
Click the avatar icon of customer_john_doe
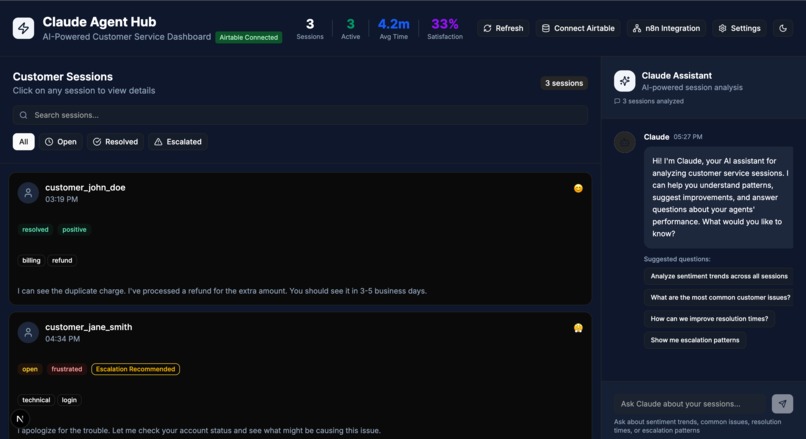click(x=28, y=193)
